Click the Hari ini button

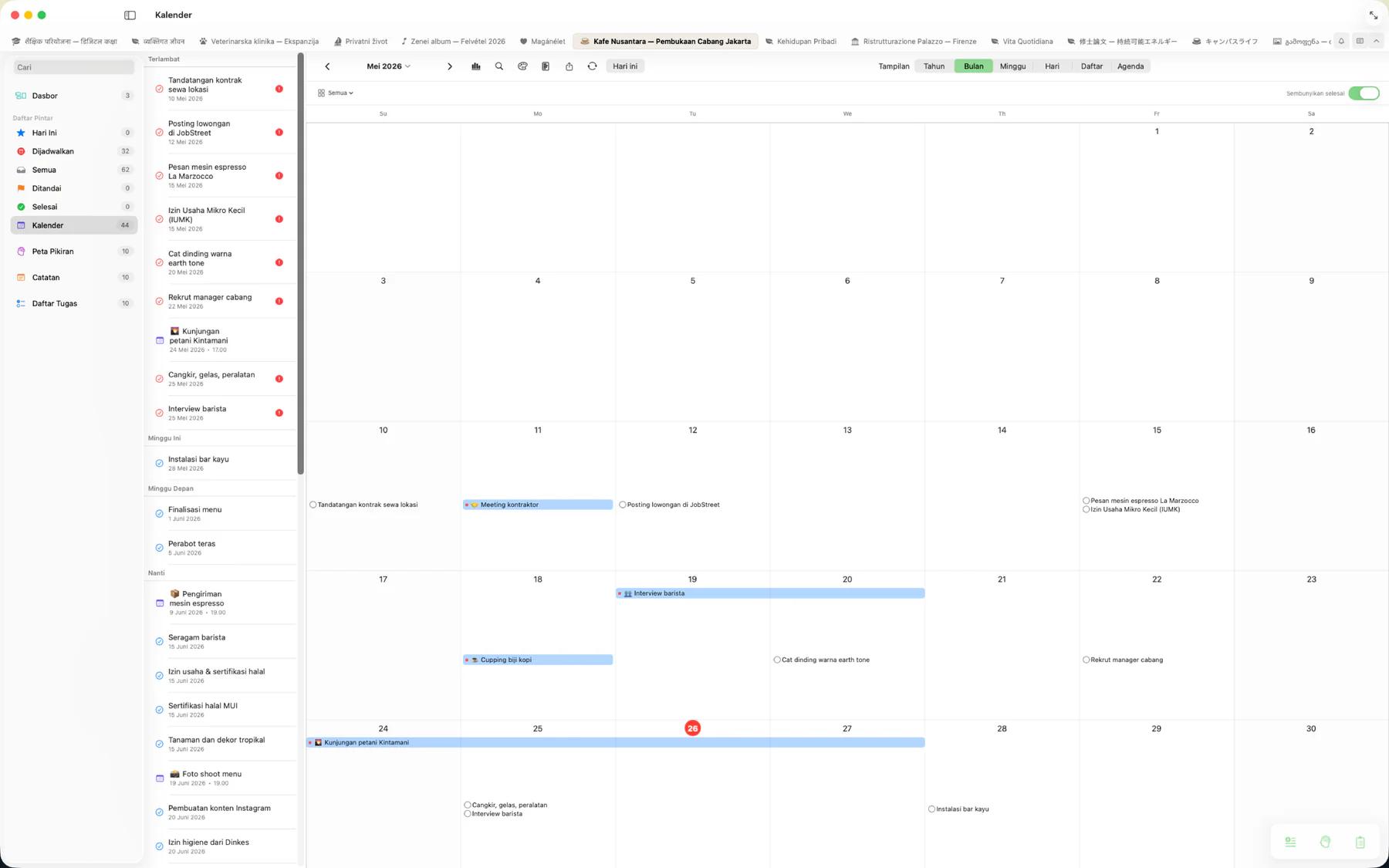(x=625, y=66)
